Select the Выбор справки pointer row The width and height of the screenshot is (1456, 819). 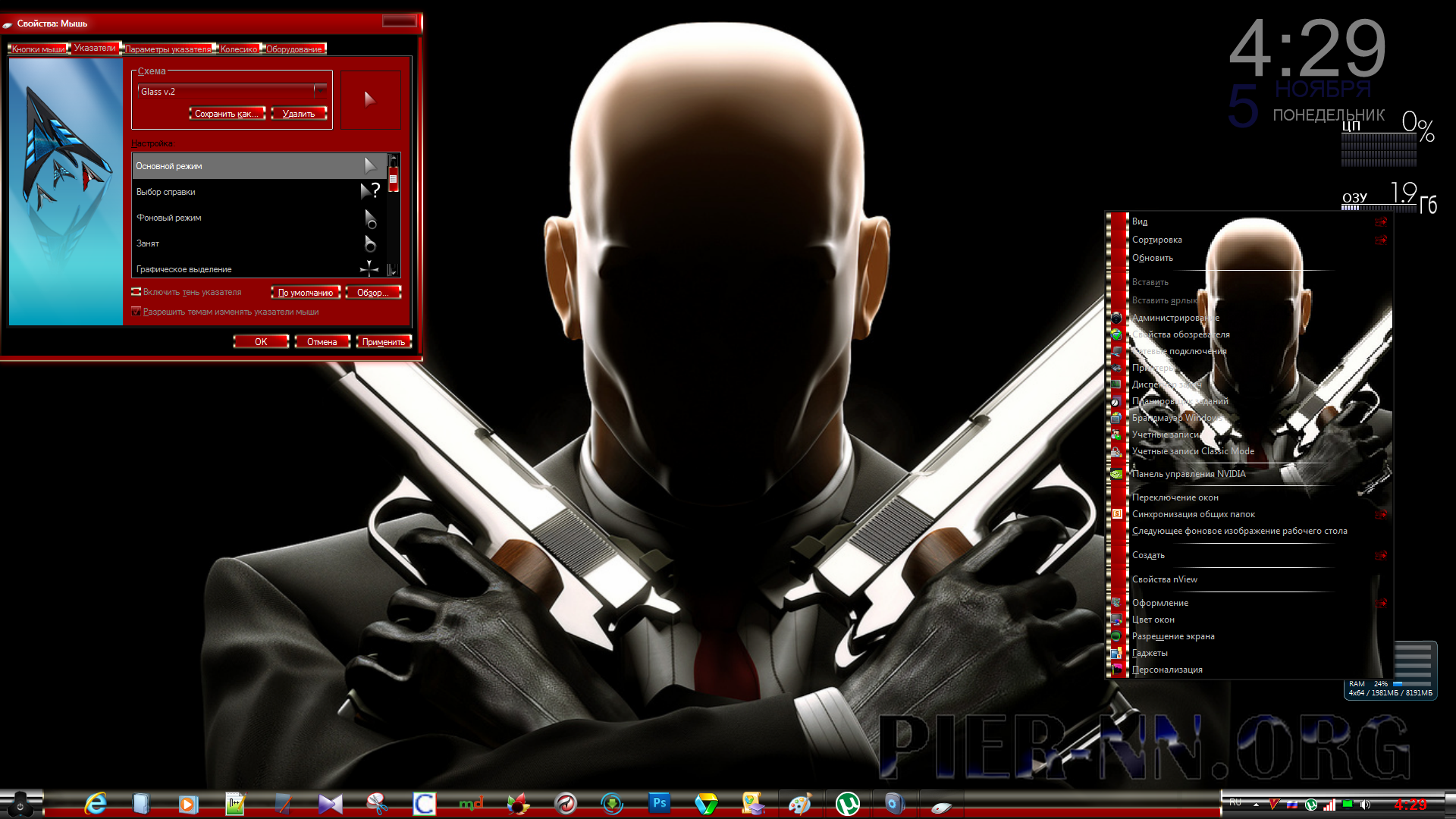(x=259, y=192)
